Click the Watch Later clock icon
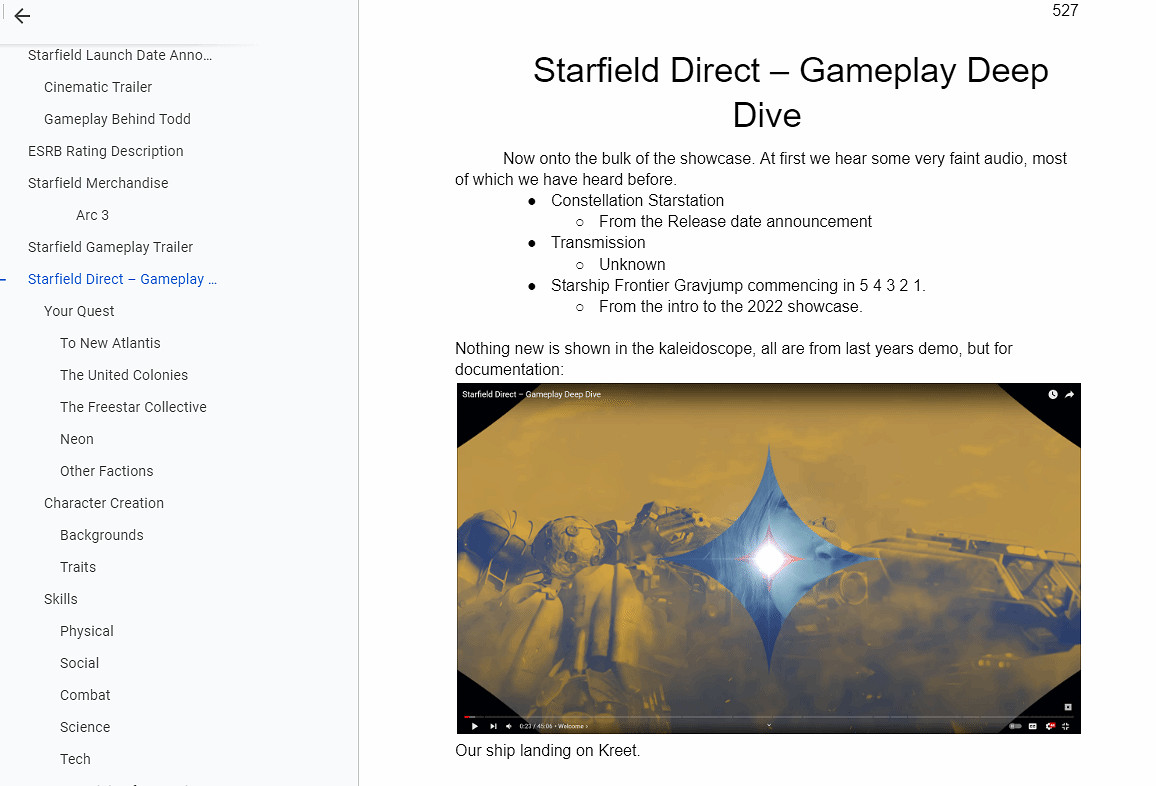This screenshot has height=786, width=1156. [1053, 395]
